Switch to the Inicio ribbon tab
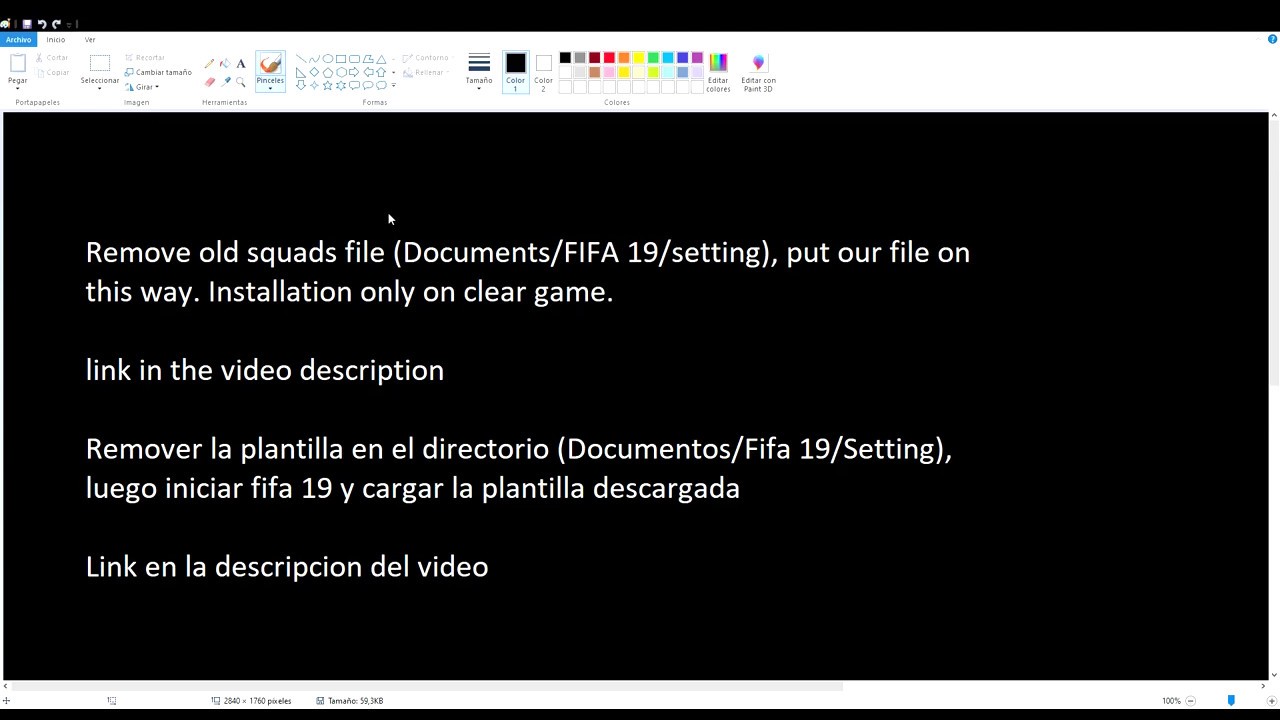Image resolution: width=1280 pixels, height=720 pixels. pos(56,39)
